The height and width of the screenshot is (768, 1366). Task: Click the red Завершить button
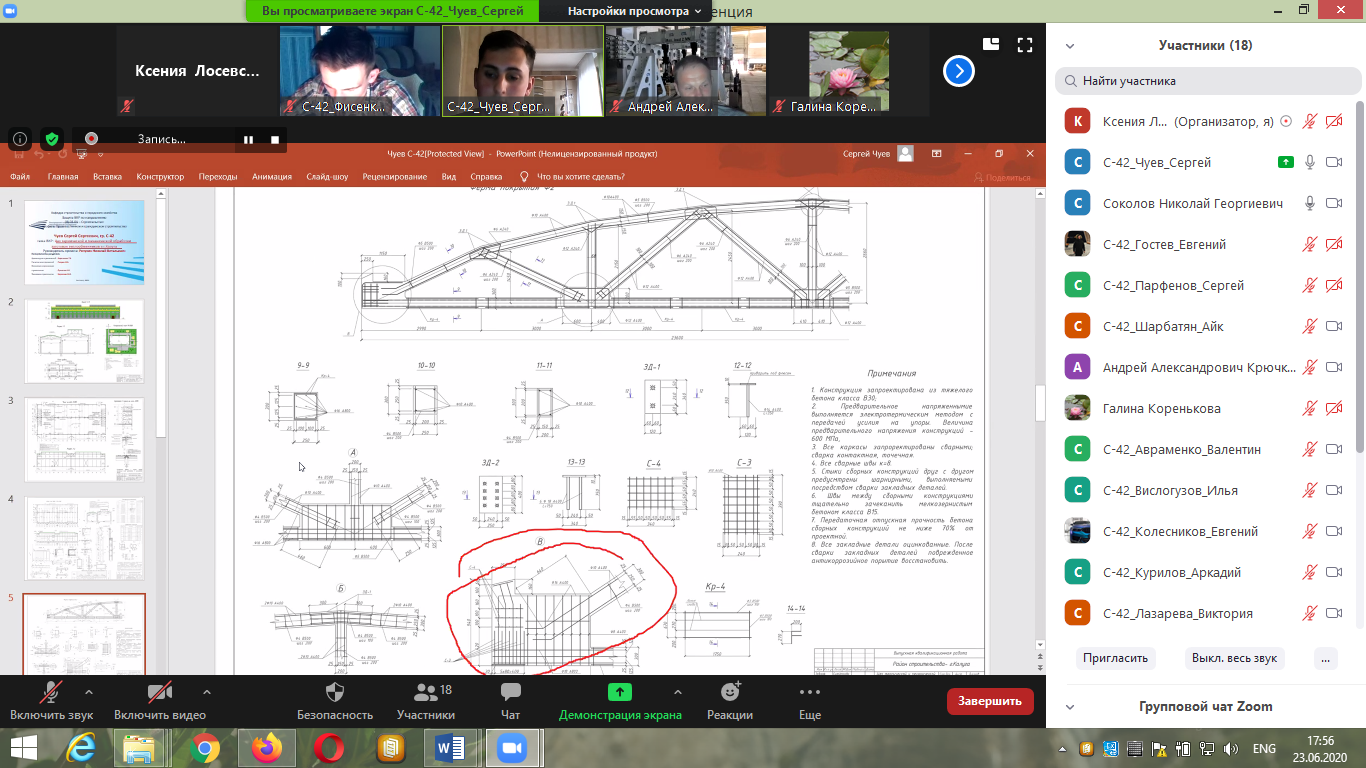[990, 701]
